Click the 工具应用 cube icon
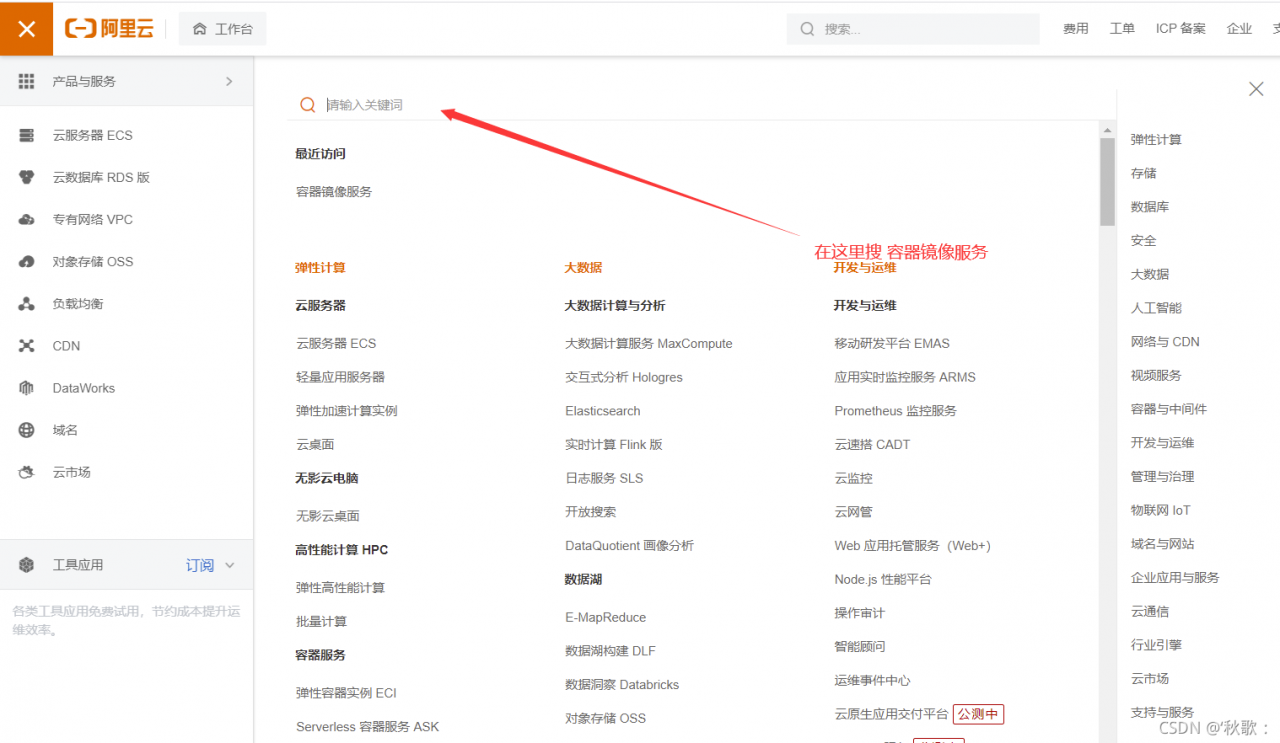Image resolution: width=1280 pixels, height=743 pixels. tap(27, 565)
